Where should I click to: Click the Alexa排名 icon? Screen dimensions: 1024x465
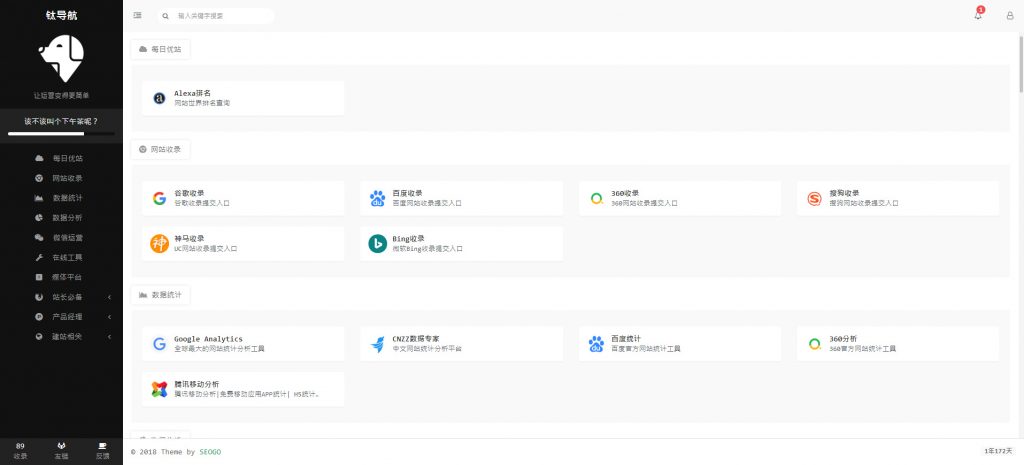(159, 98)
